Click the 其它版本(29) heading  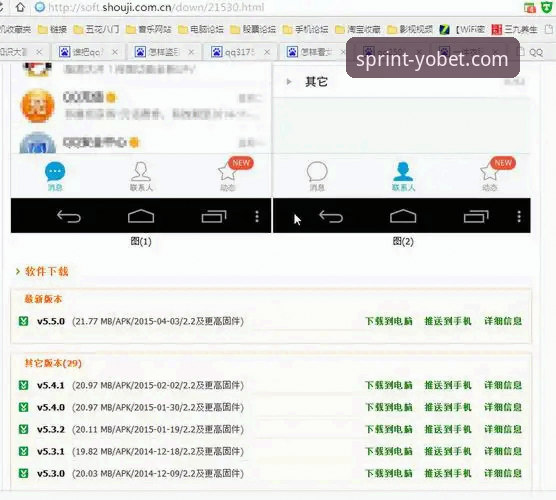tap(53, 363)
